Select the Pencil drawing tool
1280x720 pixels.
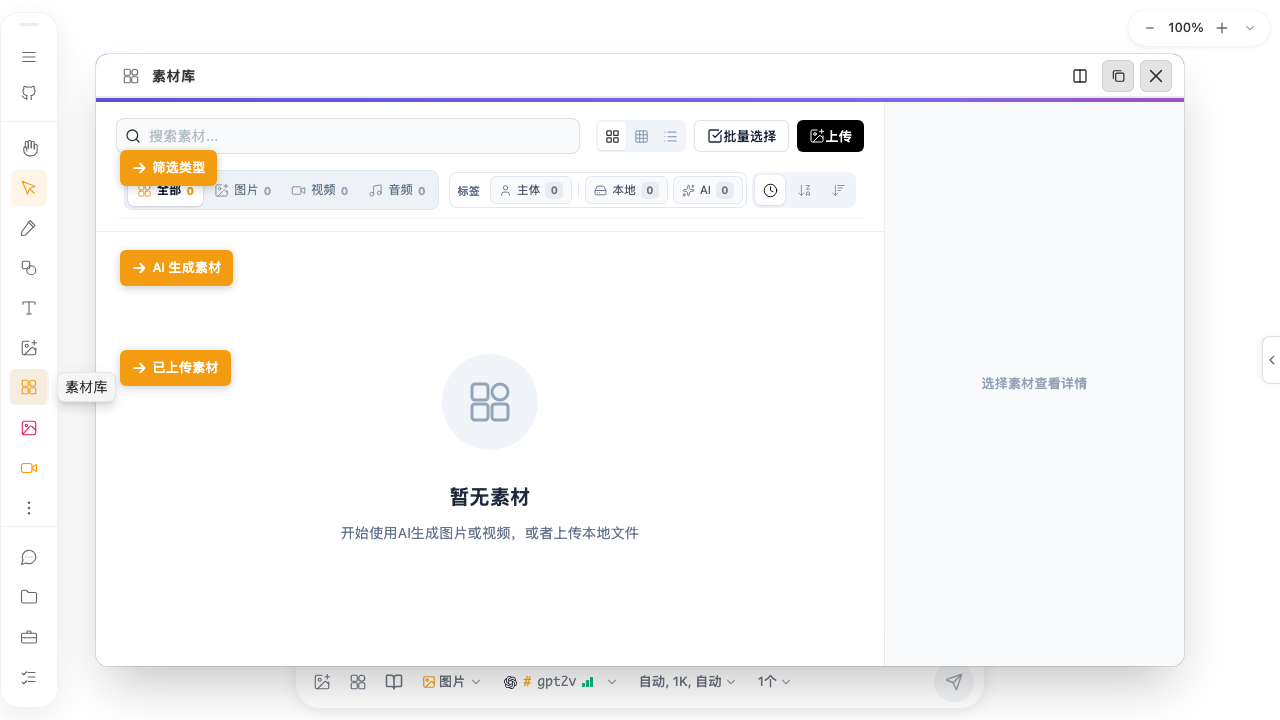(29, 228)
